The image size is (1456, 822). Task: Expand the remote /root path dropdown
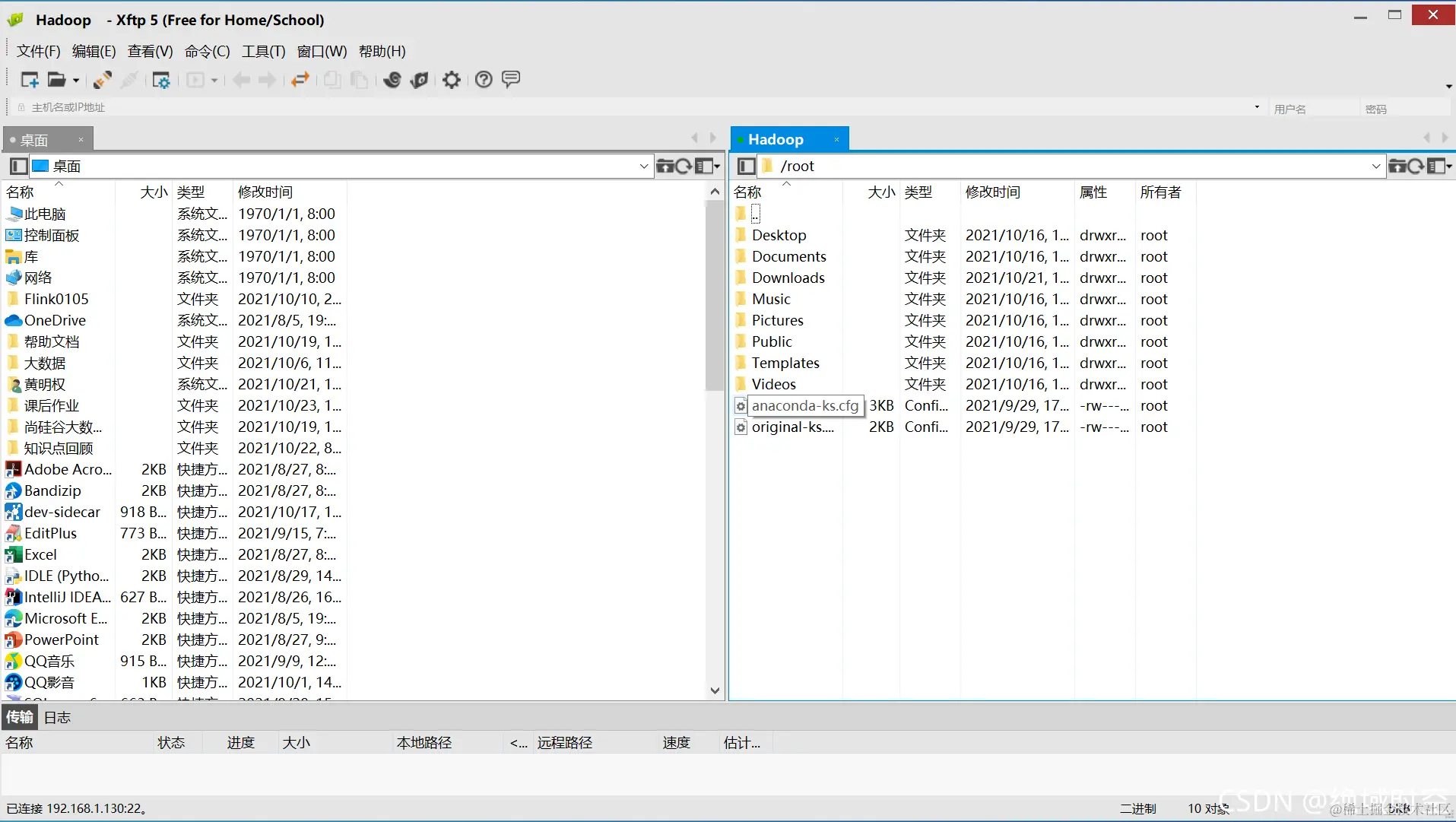pyautogui.click(x=1375, y=166)
